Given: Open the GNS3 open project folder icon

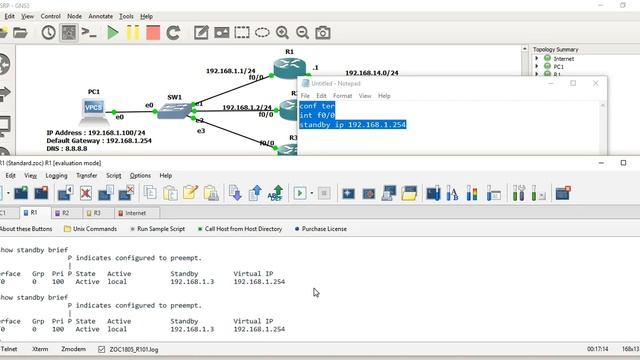Looking at the screenshot, I should pos(20,32).
